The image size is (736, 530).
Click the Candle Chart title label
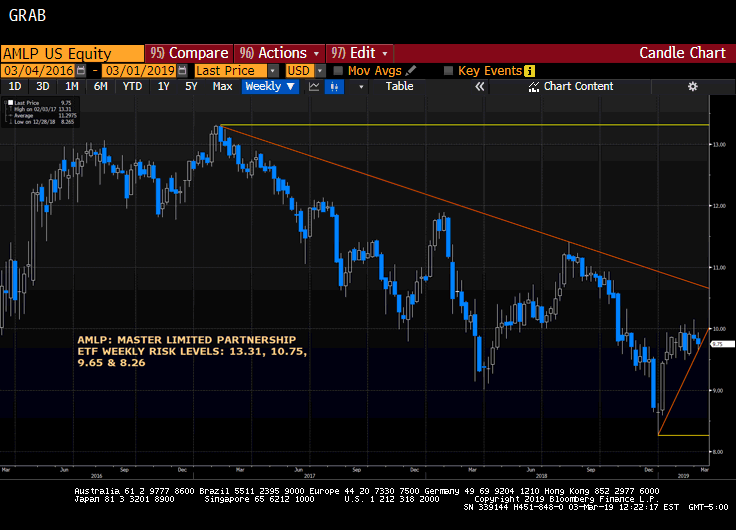pyautogui.click(x=682, y=53)
